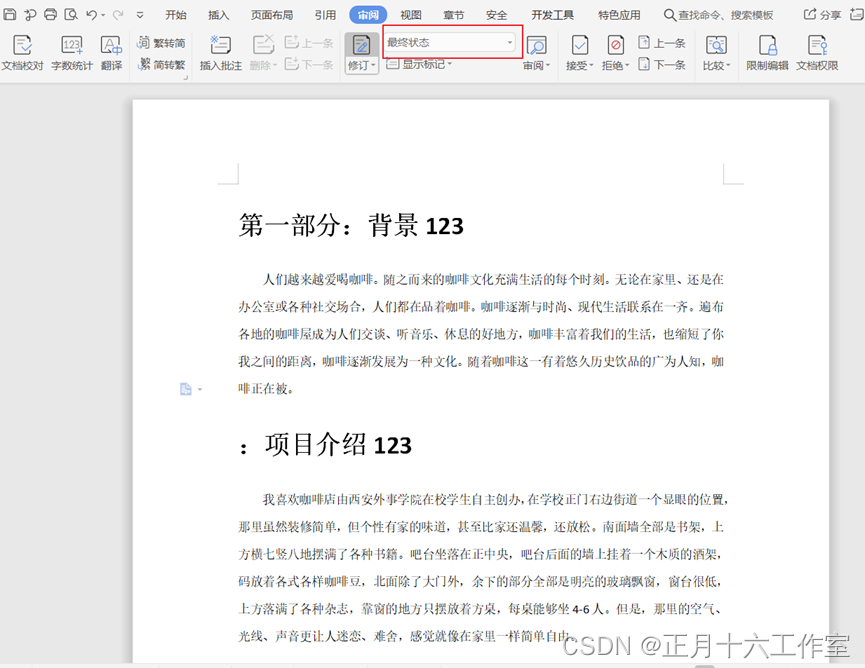Select the 审阅 ribbon tab
865x668 pixels.
(x=368, y=15)
